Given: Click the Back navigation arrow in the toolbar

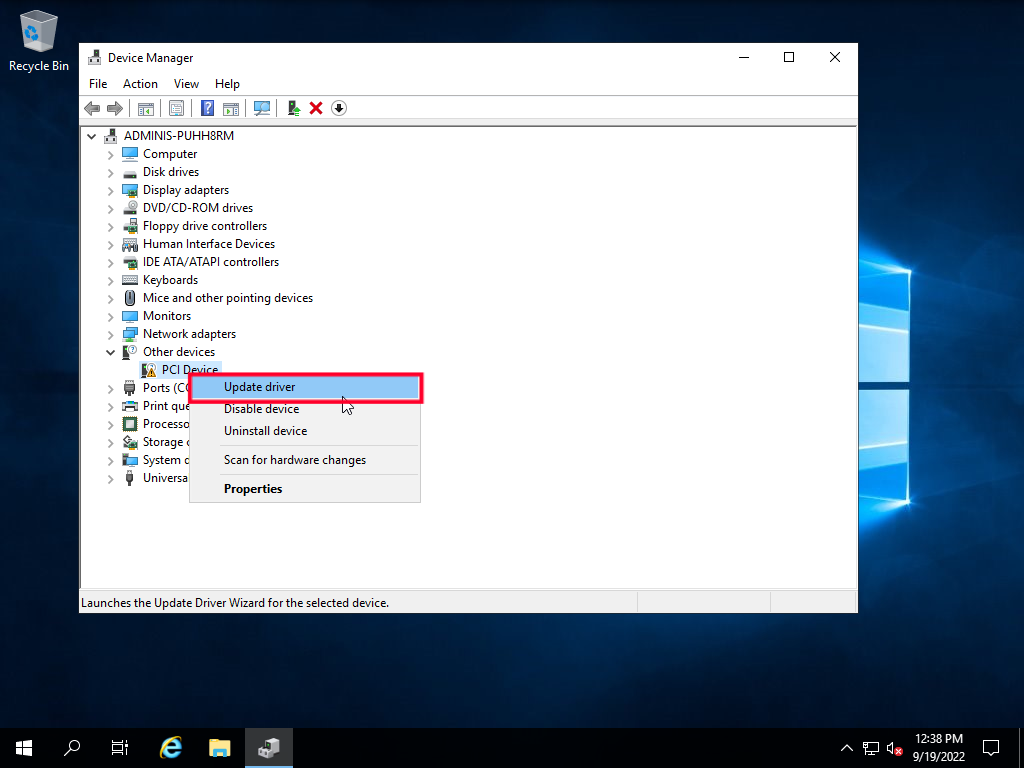Looking at the screenshot, I should pos(91,108).
